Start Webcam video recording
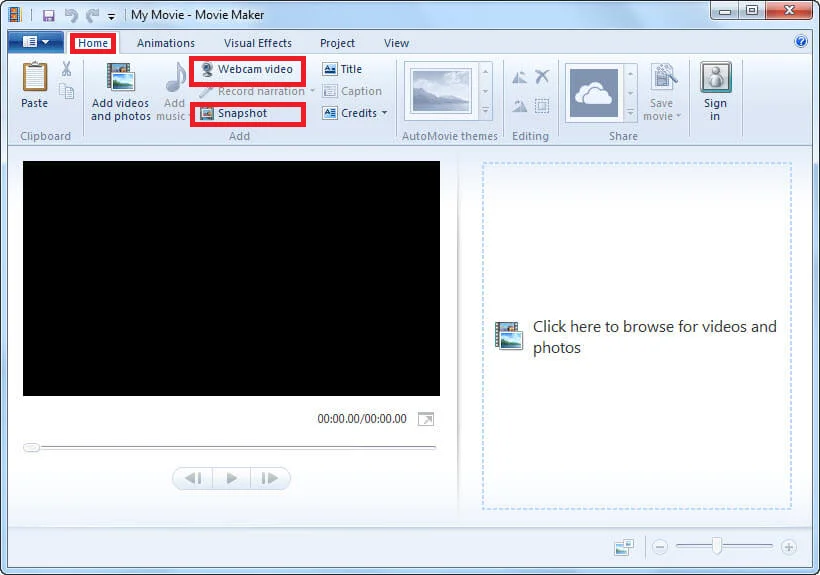This screenshot has height=575, width=820. (247, 69)
